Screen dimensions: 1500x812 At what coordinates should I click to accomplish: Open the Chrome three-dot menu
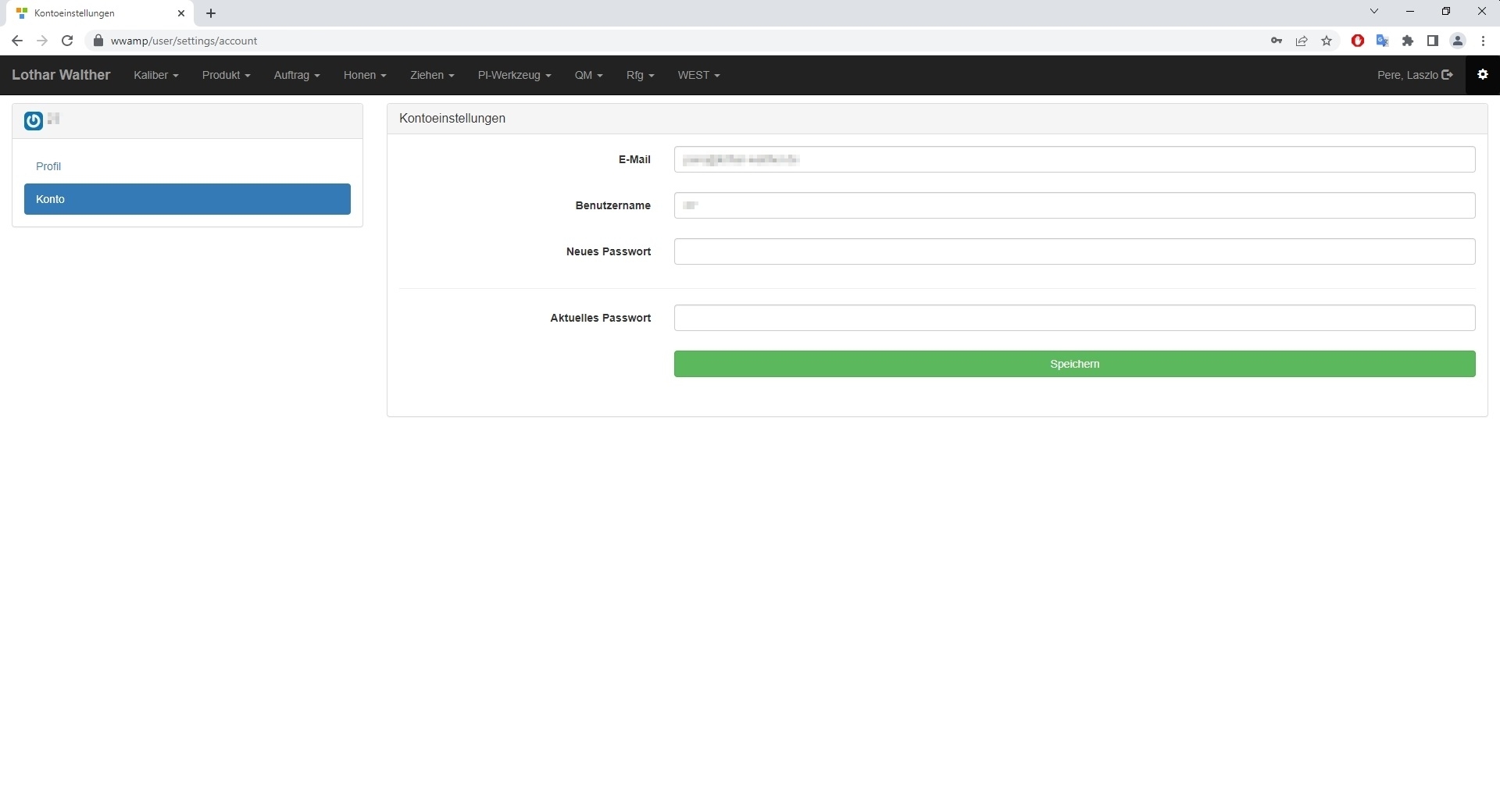pos(1483,41)
